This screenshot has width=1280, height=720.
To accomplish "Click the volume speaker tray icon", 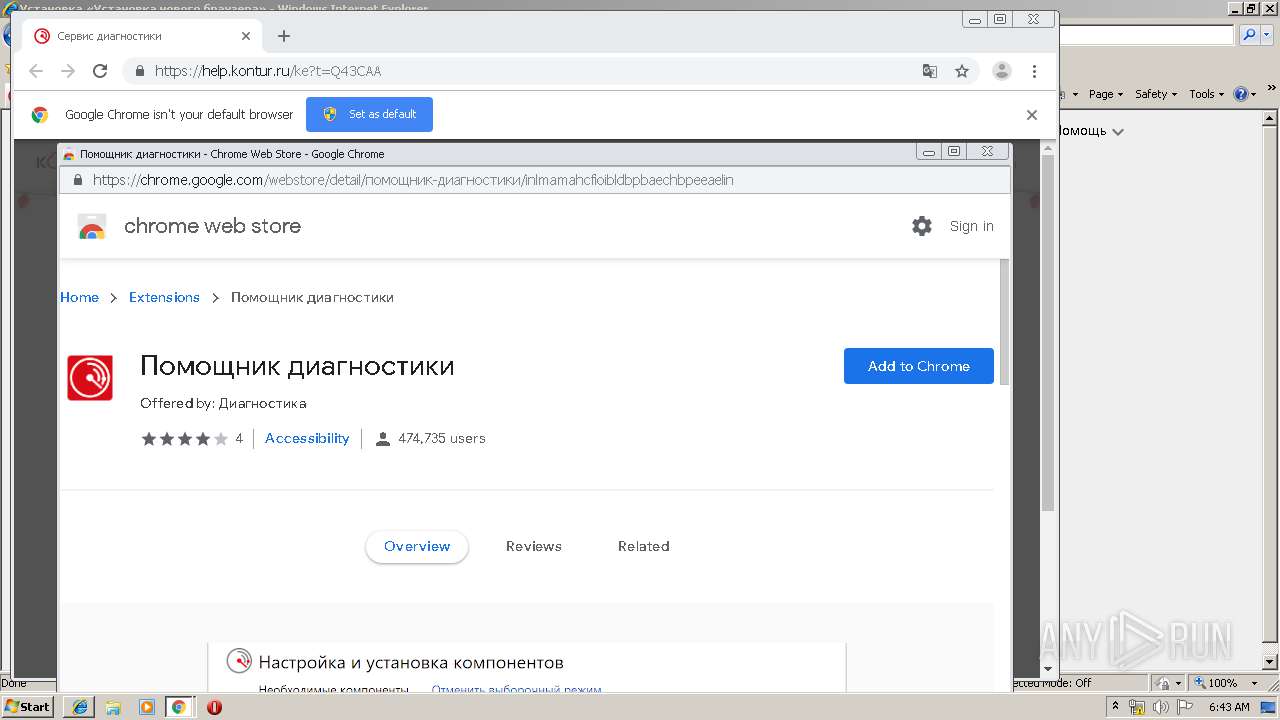I will [x=1159, y=707].
